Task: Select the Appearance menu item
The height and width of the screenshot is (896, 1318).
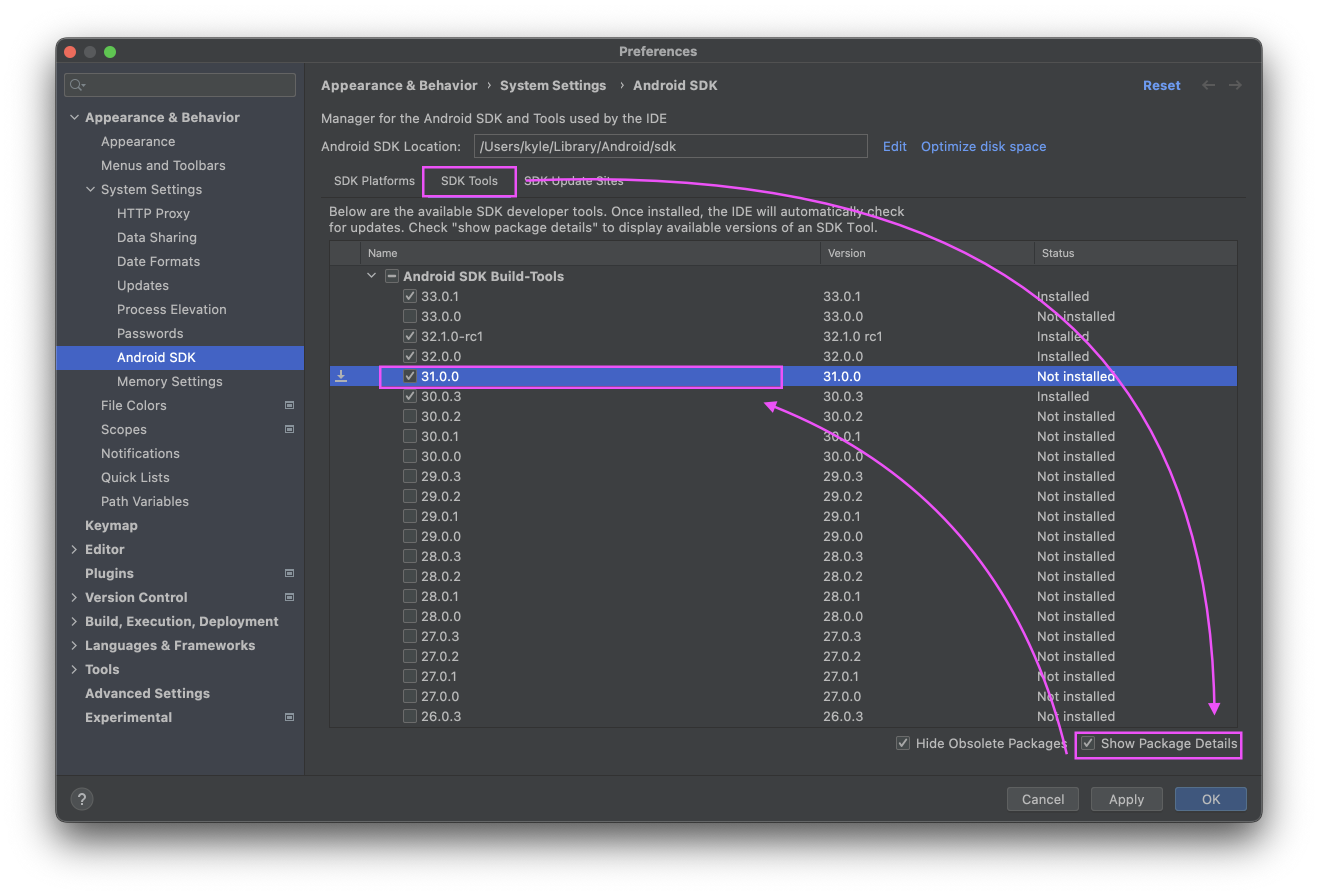Action: point(138,141)
